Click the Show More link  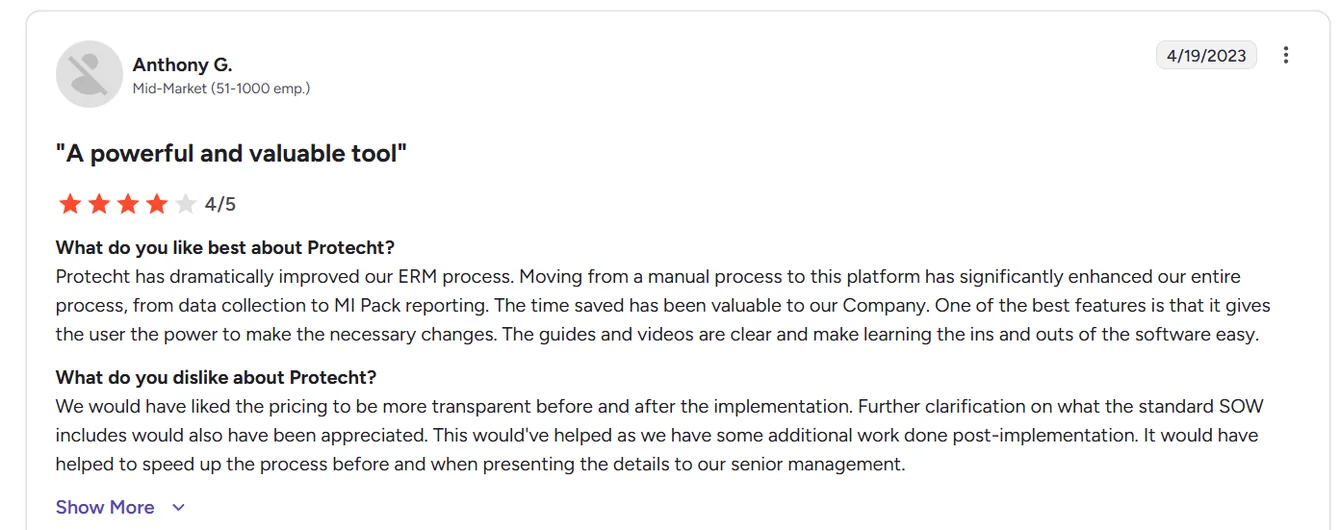coord(105,507)
